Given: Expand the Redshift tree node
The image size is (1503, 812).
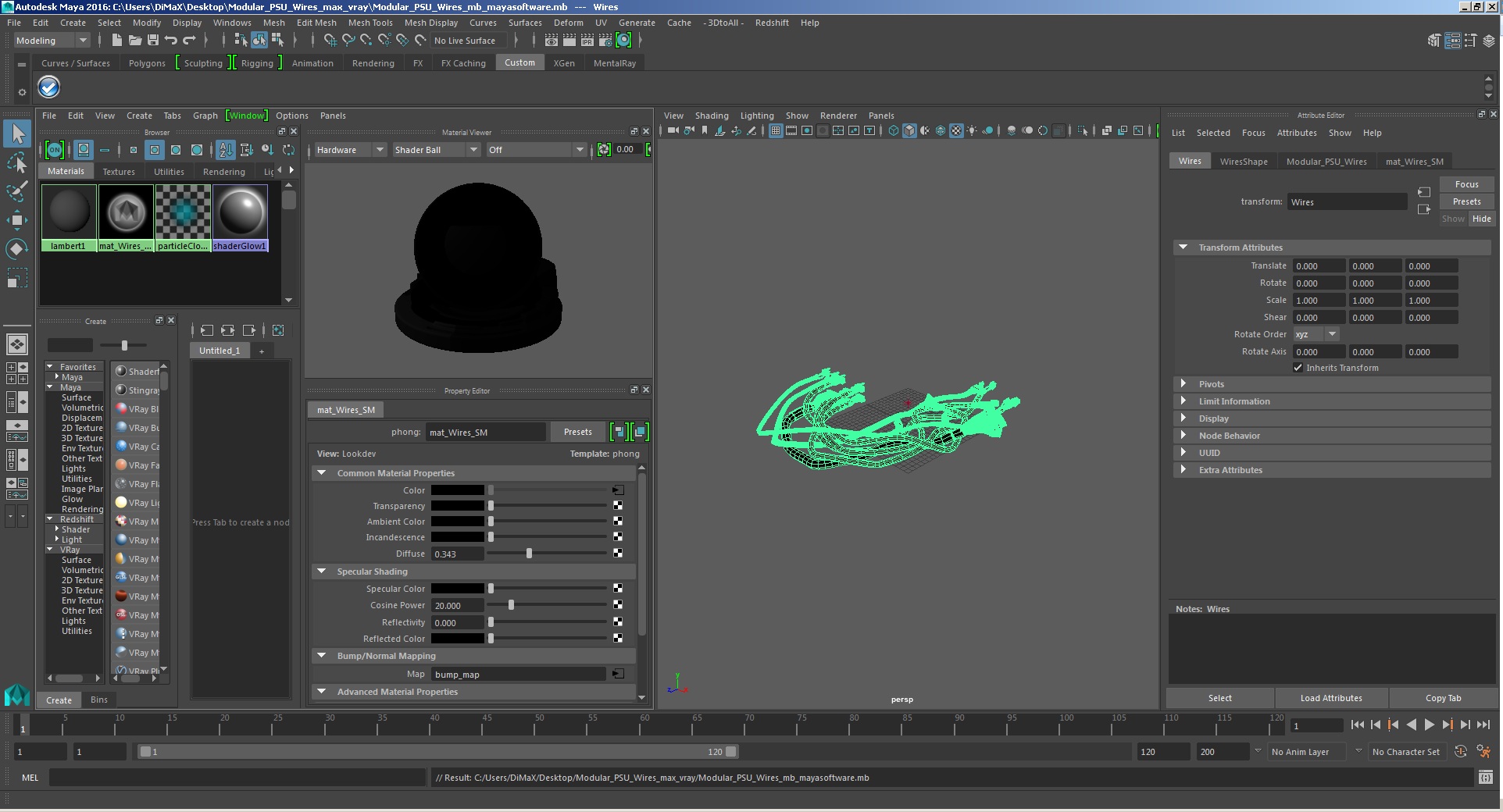Looking at the screenshot, I should tap(50, 519).
